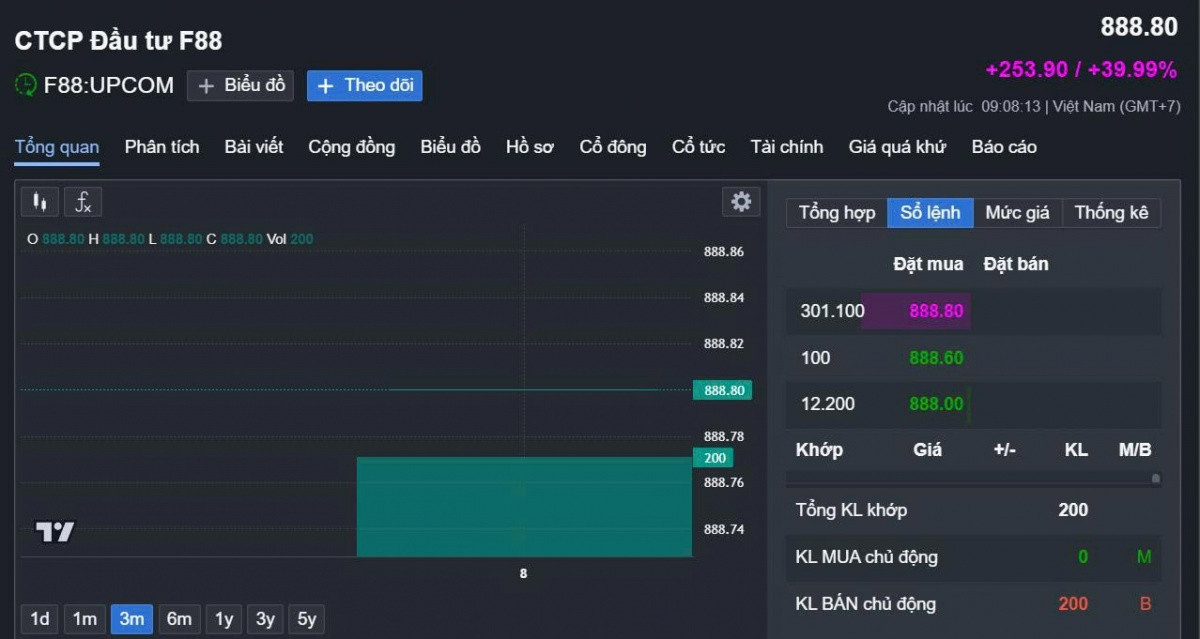Click the CTCP Đầu tư F88 title
This screenshot has height=639, width=1200.
(x=118, y=41)
